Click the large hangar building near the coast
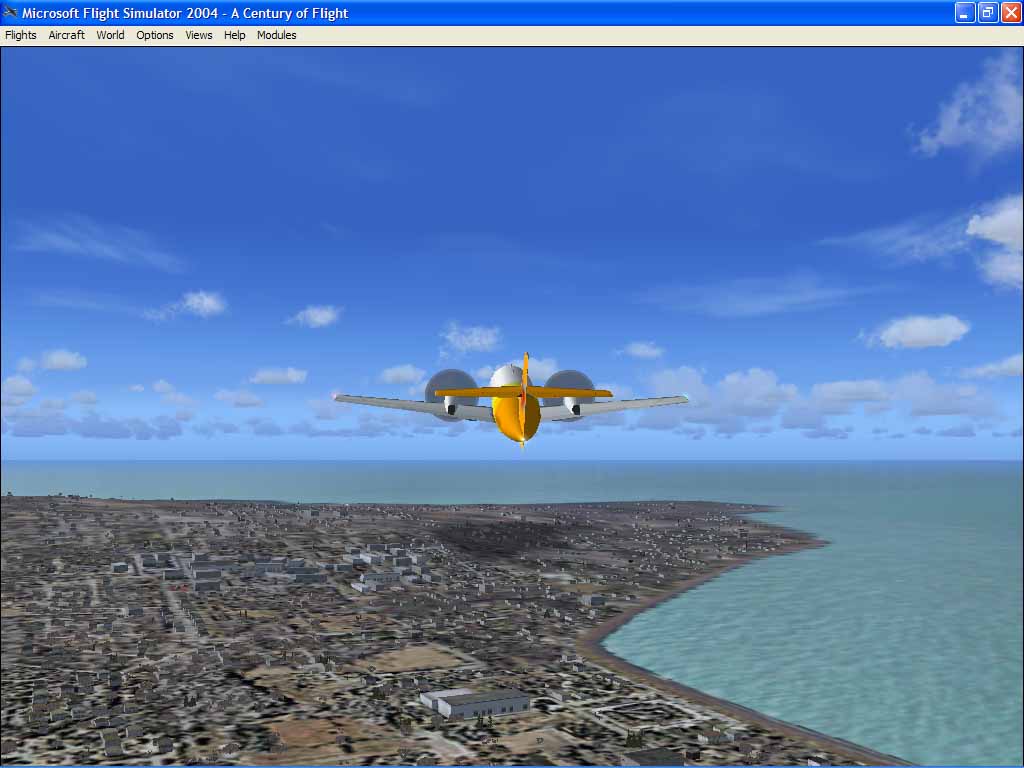The image size is (1024, 768). tap(475, 703)
